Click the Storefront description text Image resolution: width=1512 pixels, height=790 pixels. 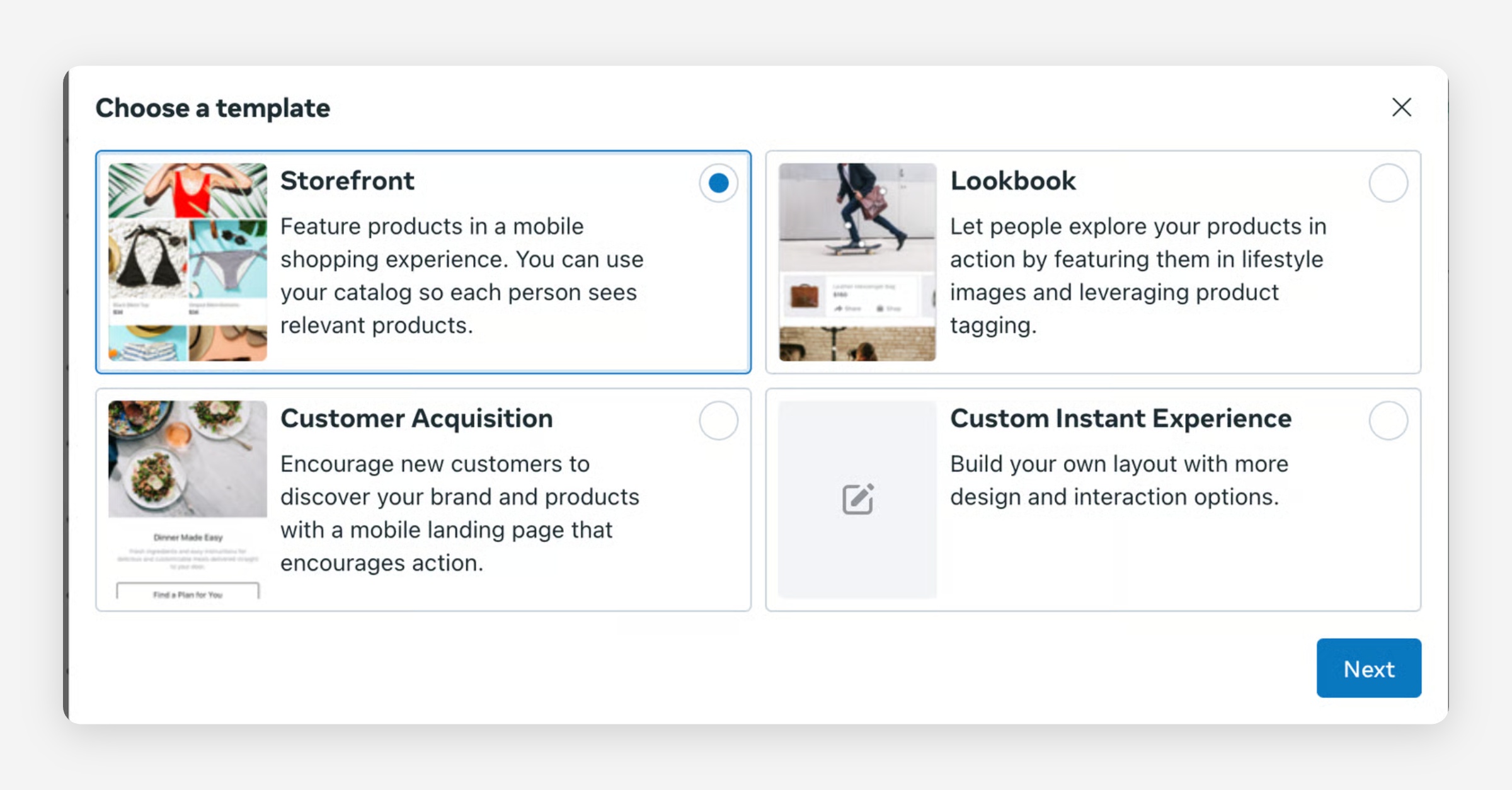(x=462, y=275)
